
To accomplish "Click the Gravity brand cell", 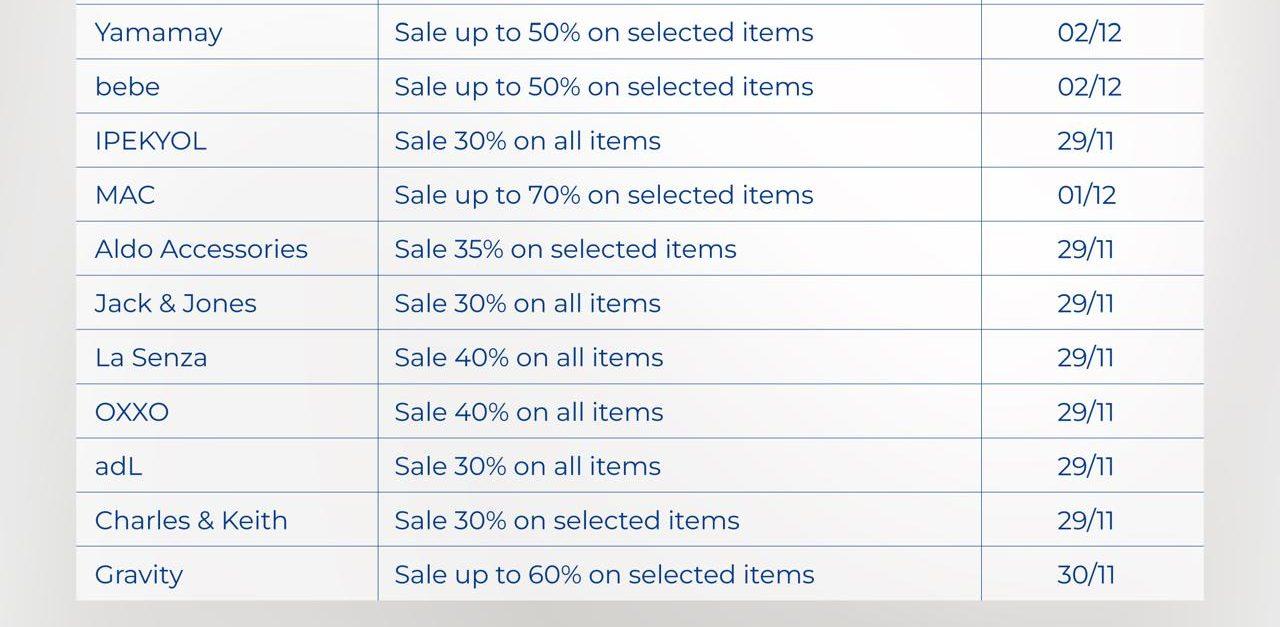I will [x=139, y=575].
